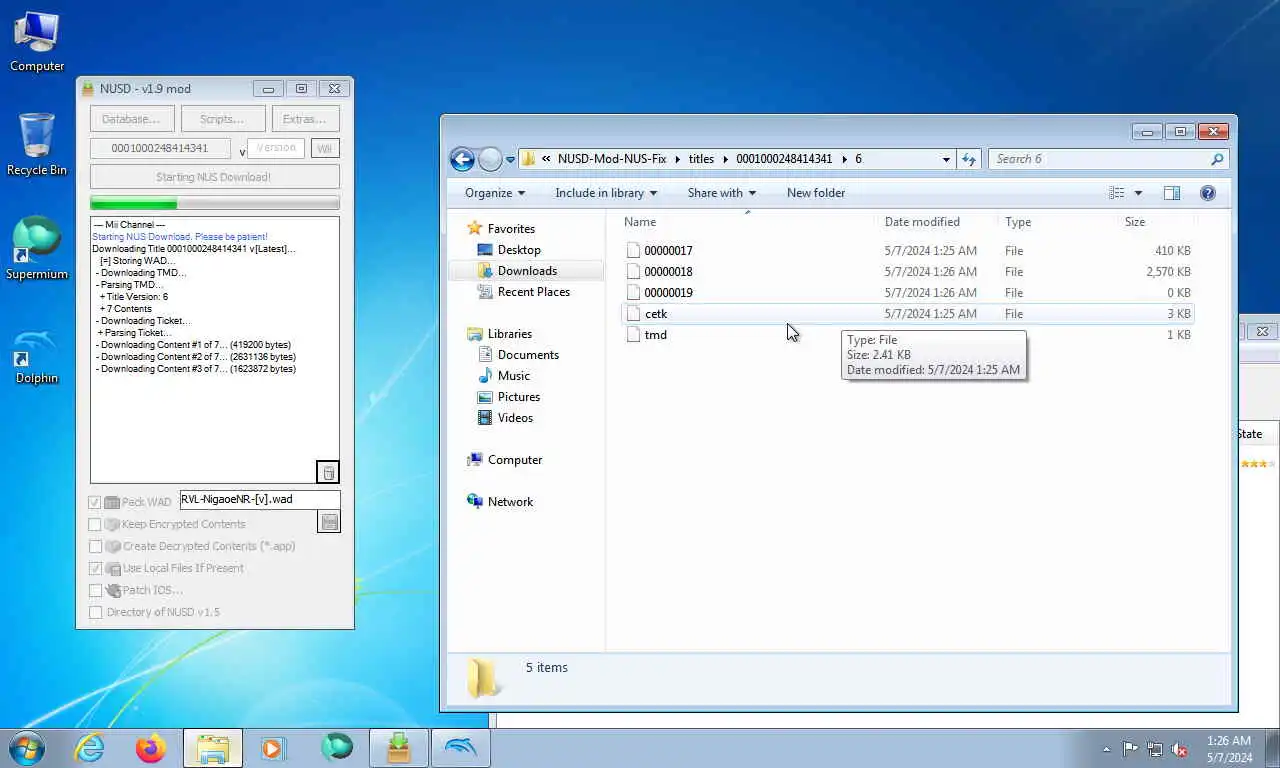The image size is (1280, 768).
Task: Open the Include in library dropdown
Action: (606, 193)
